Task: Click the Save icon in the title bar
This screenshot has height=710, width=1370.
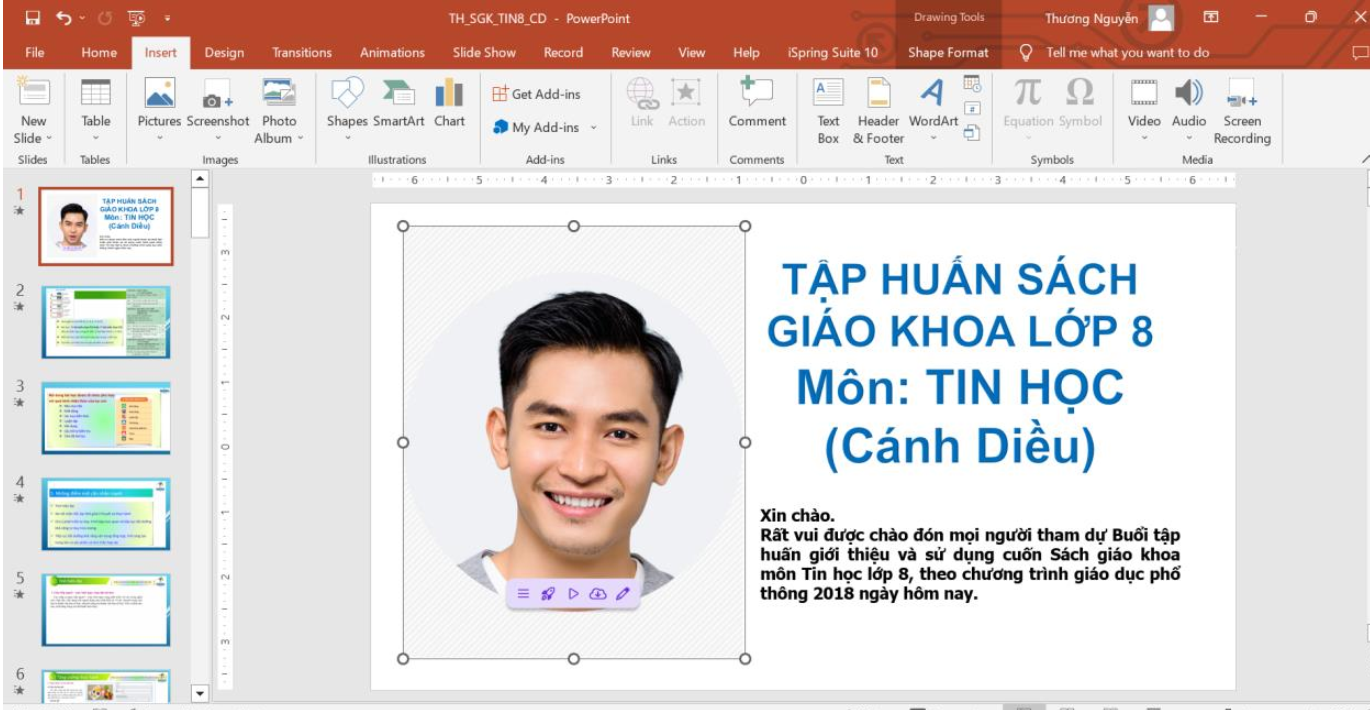Action: [x=33, y=18]
